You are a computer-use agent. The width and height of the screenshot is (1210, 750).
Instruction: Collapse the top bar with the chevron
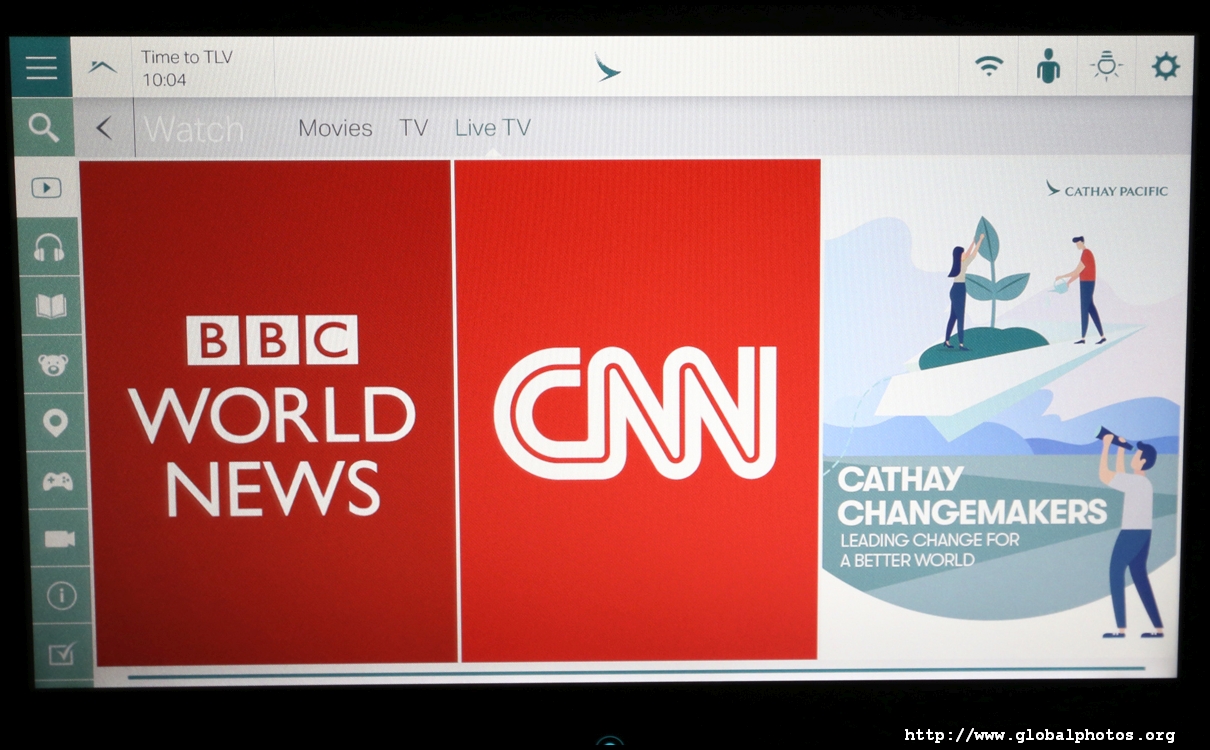coord(102,67)
